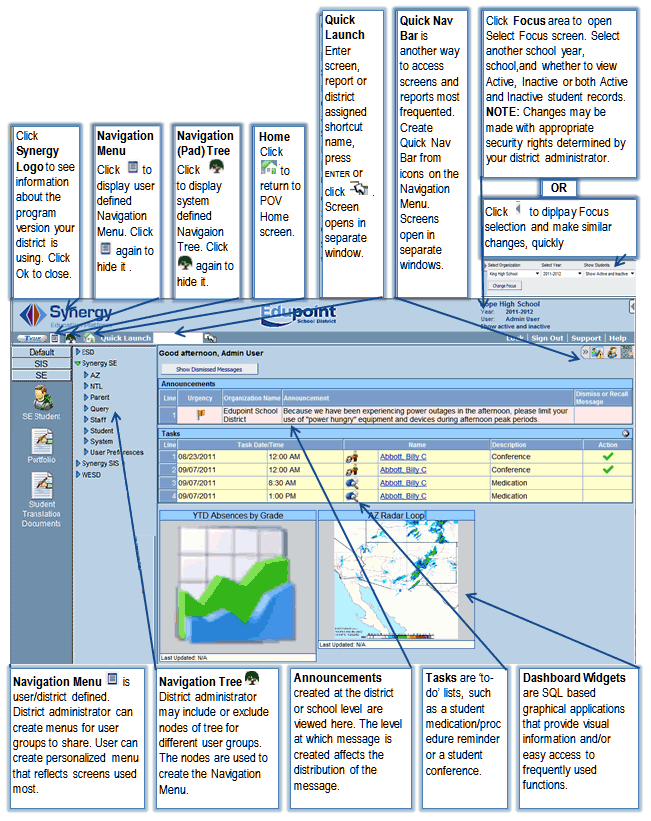
Task: Expand the WESD tree node
Action: [78, 474]
